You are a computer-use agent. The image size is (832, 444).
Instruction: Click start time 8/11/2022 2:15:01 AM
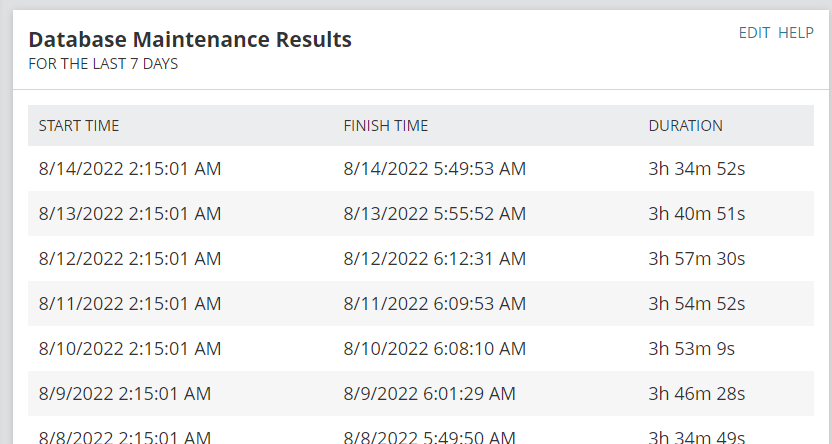pyautogui.click(x=130, y=304)
